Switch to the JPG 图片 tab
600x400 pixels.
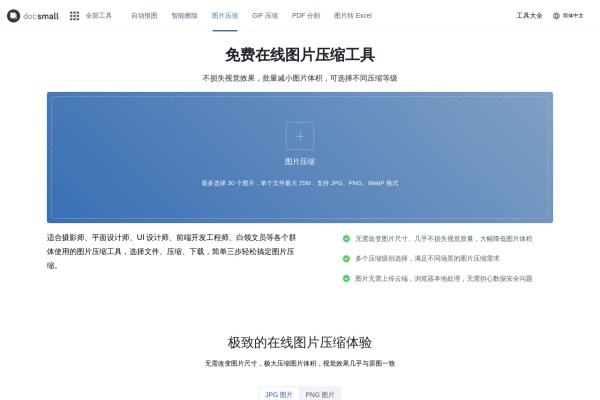(279, 394)
